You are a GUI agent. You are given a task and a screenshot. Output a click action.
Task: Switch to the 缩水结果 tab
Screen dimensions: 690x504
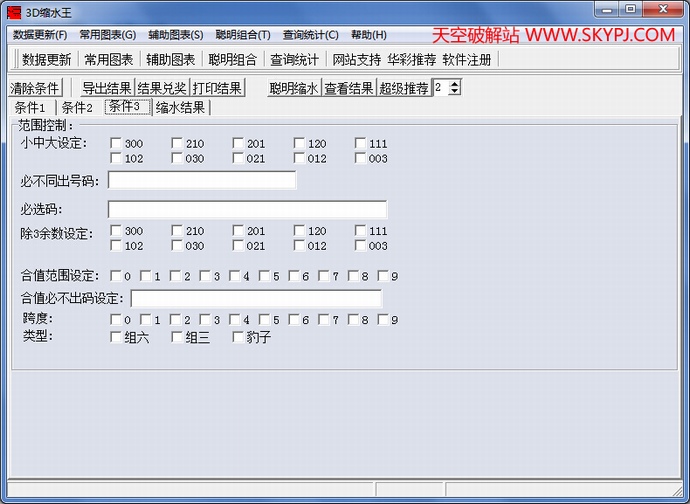tap(181, 108)
